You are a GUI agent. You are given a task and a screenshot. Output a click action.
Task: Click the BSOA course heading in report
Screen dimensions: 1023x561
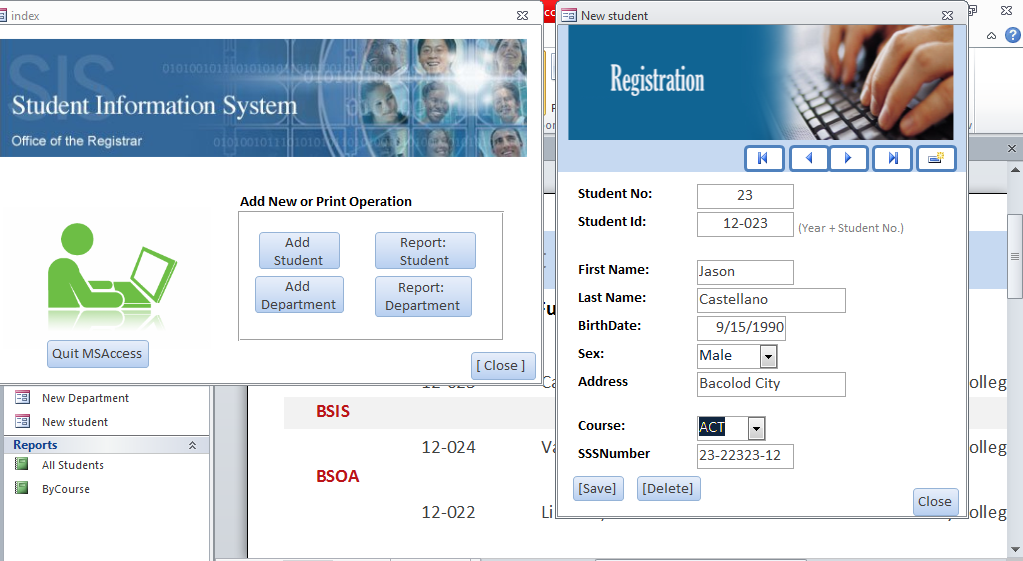[337, 476]
